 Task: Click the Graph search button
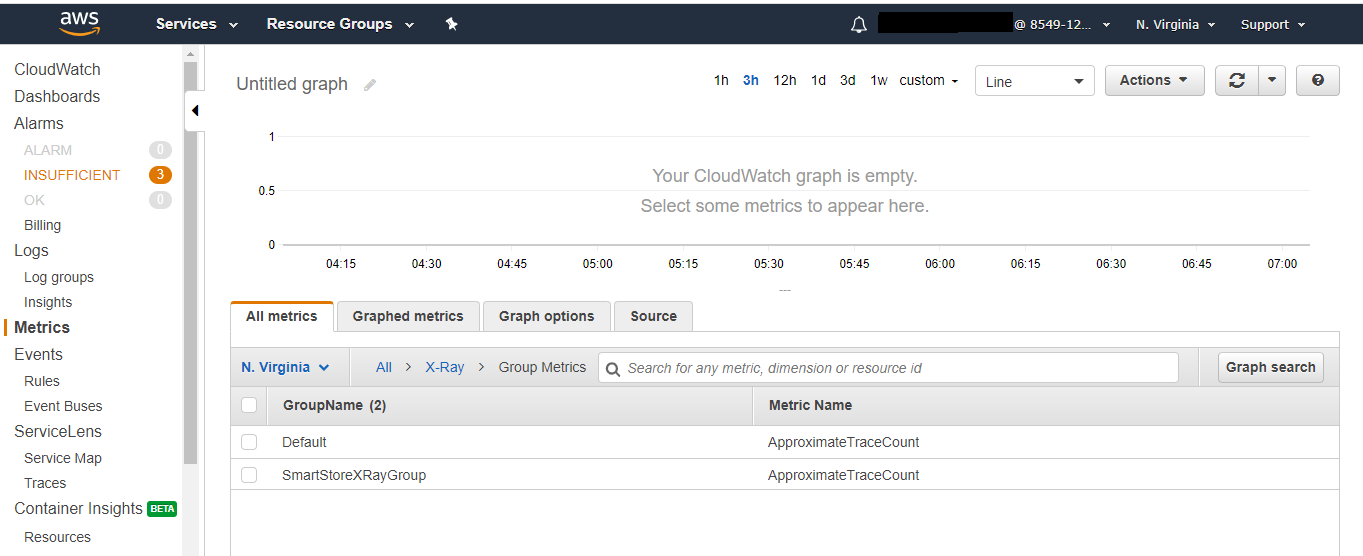[x=1270, y=367]
